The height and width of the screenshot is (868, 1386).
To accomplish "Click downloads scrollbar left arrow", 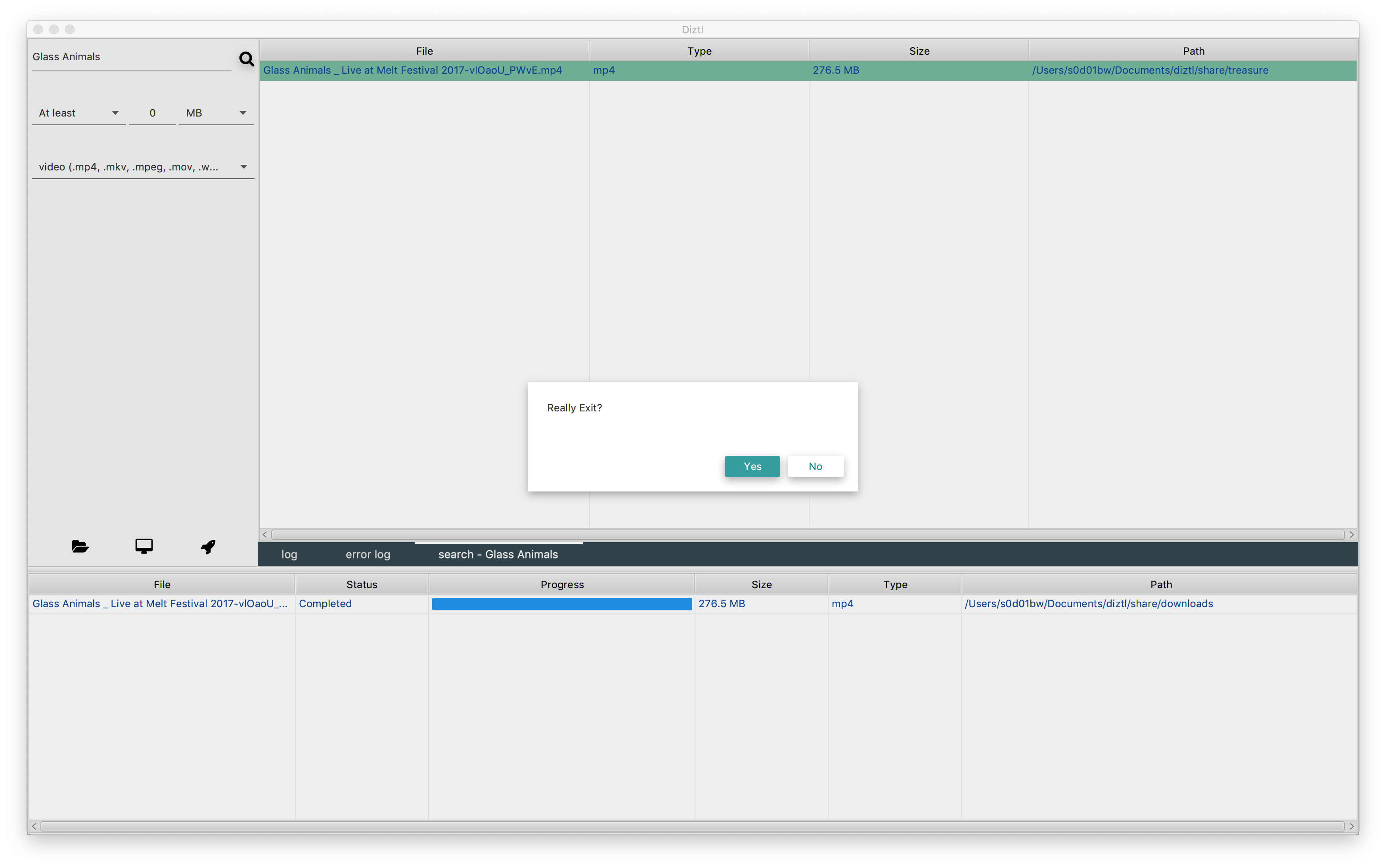I will 34,826.
